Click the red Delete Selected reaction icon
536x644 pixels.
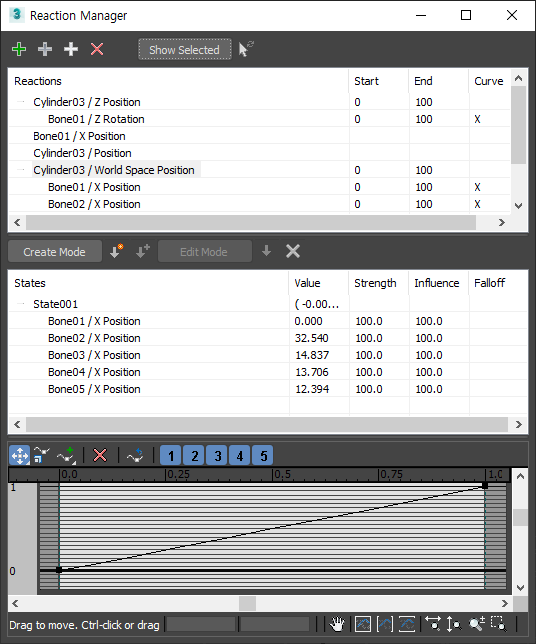click(97, 49)
